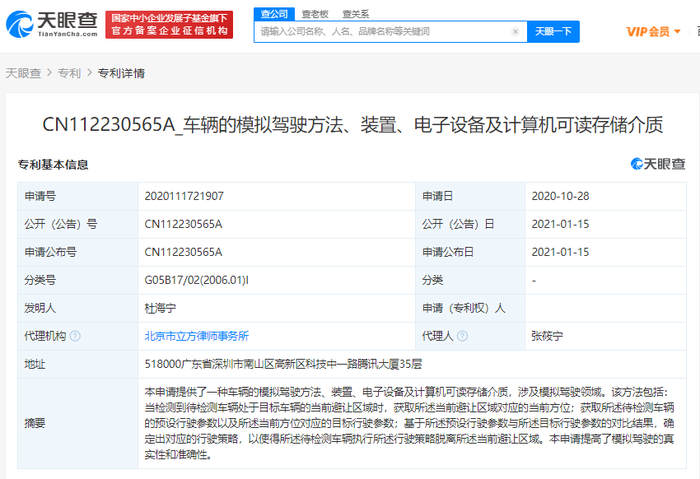This screenshot has height=479, width=700.
Task: Show help icon next to 代理人
Action: tap(462, 336)
